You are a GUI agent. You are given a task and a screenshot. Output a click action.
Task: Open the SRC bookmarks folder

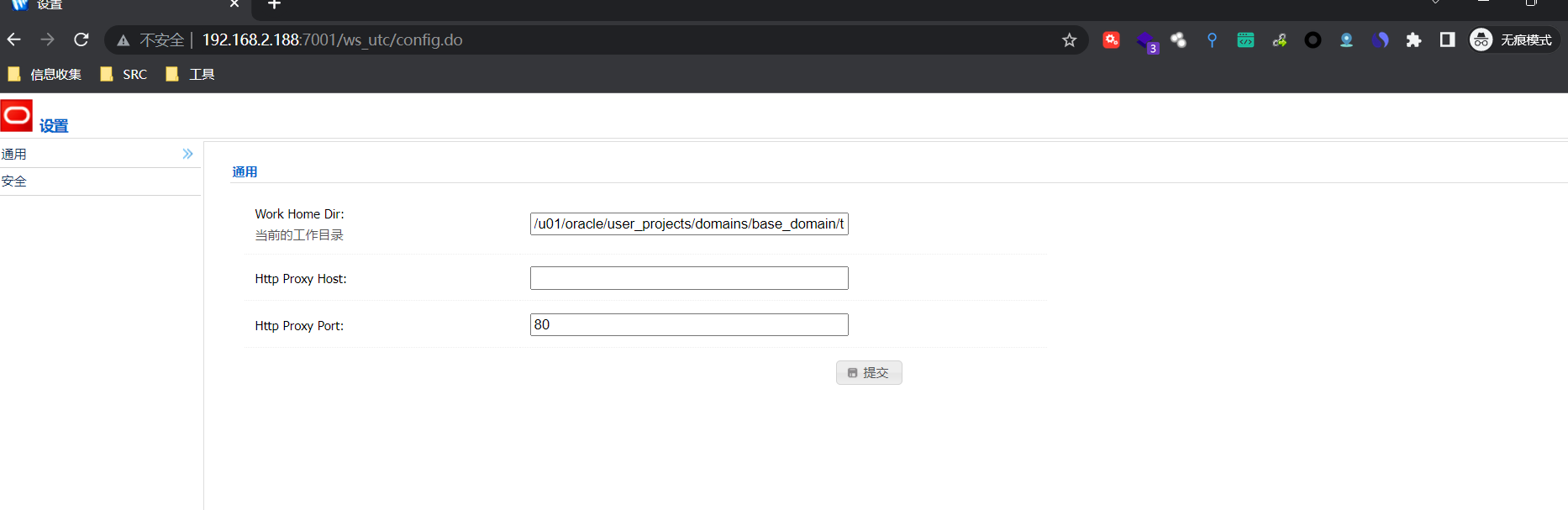tap(124, 74)
